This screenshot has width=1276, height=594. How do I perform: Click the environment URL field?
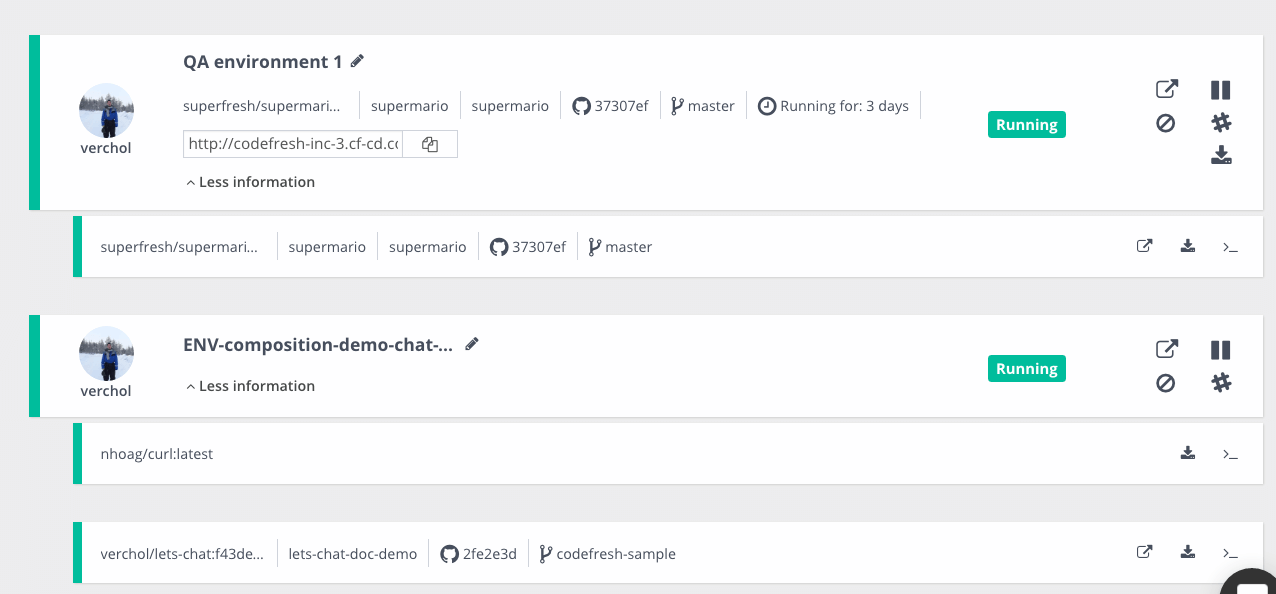point(293,144)
